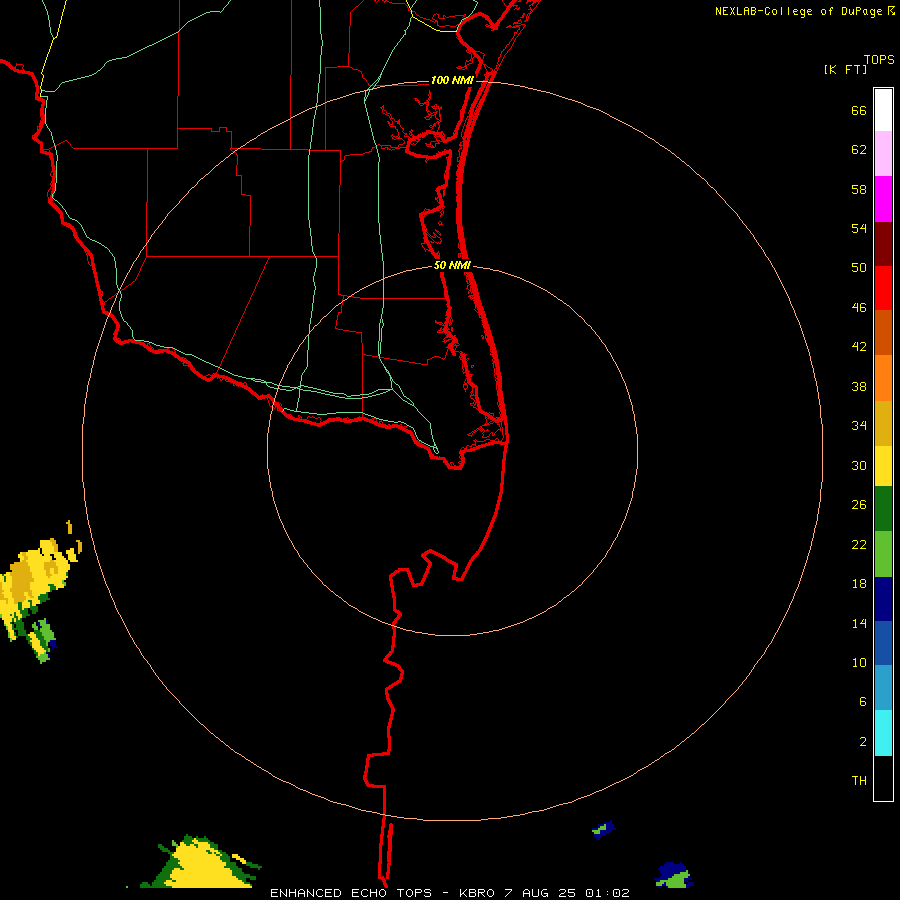Click the blue-green echo at bottom right

click(674, 875)
